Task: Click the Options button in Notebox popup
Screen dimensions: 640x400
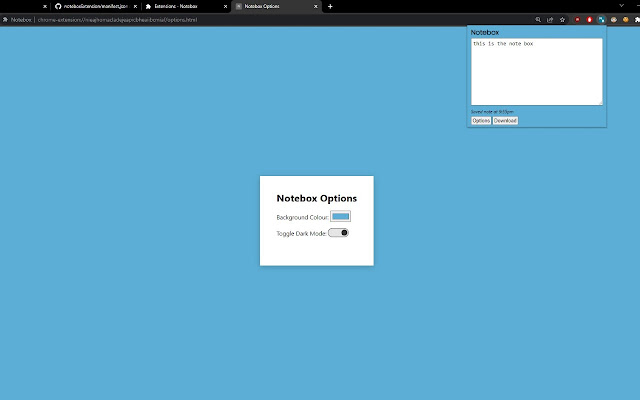Action: click(x=481, y=121)
